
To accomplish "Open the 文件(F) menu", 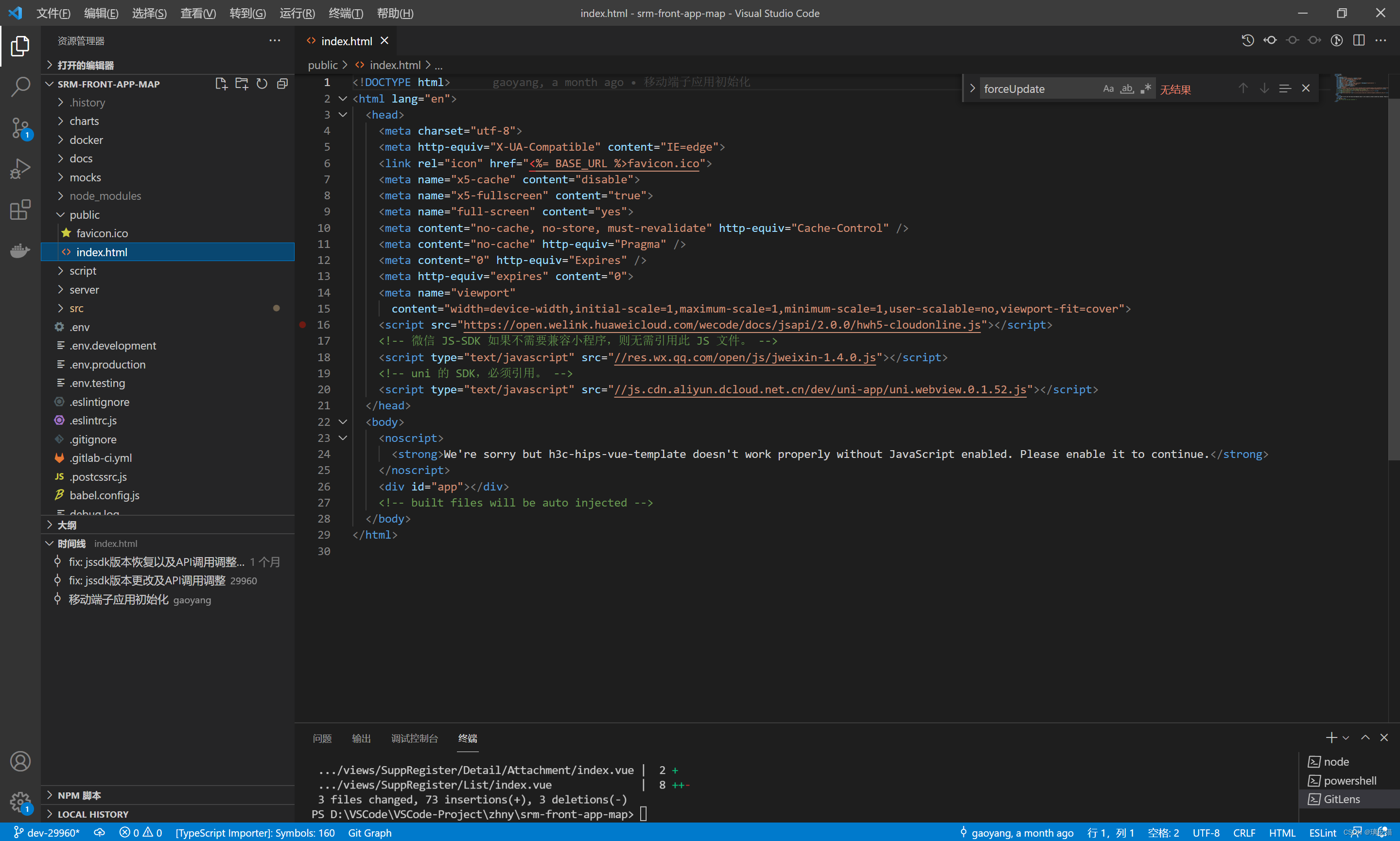I will (53, 13).
